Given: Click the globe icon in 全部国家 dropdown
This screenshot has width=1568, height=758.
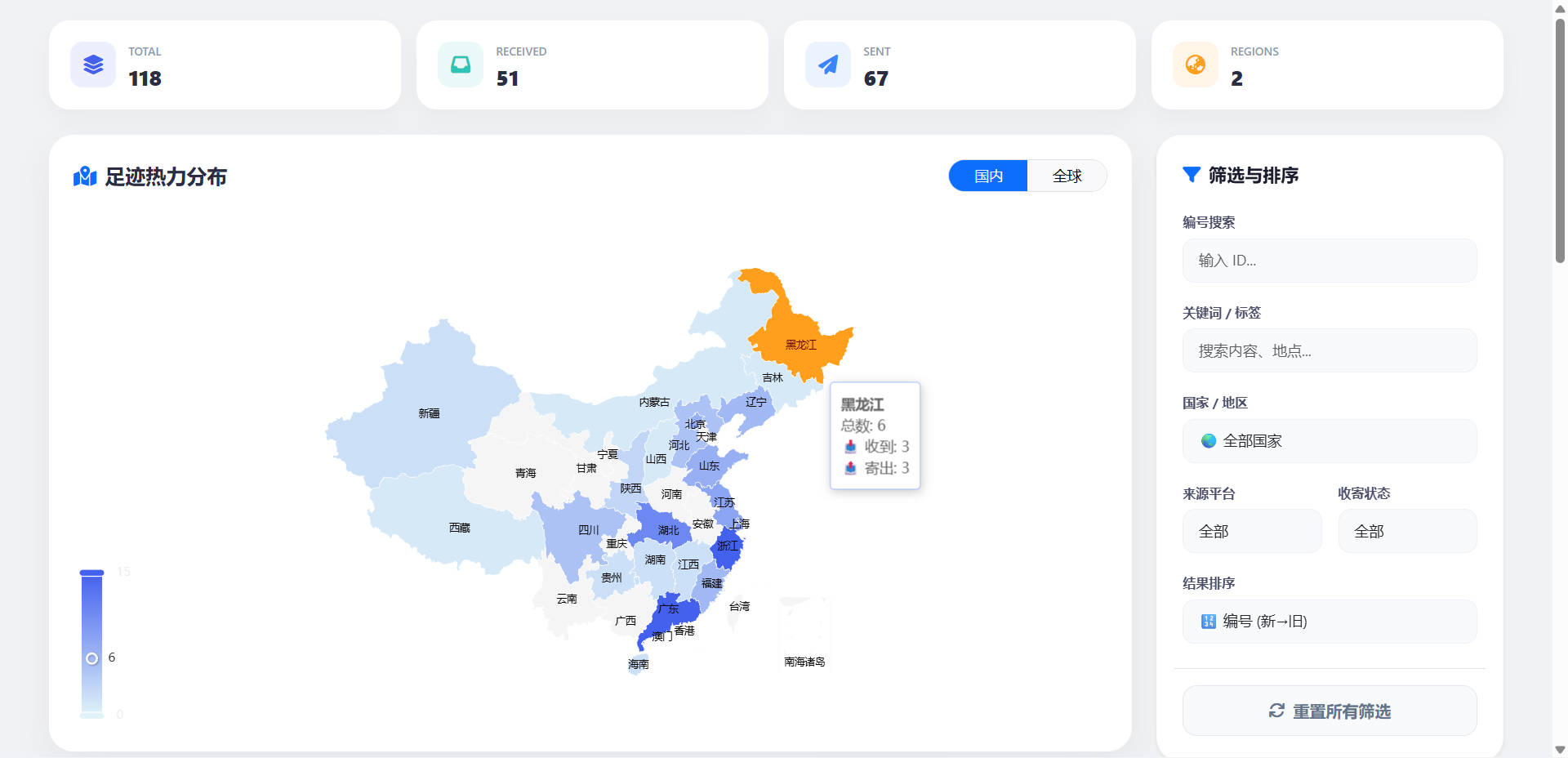Looking at the screenshot, I should [1209, 441].
